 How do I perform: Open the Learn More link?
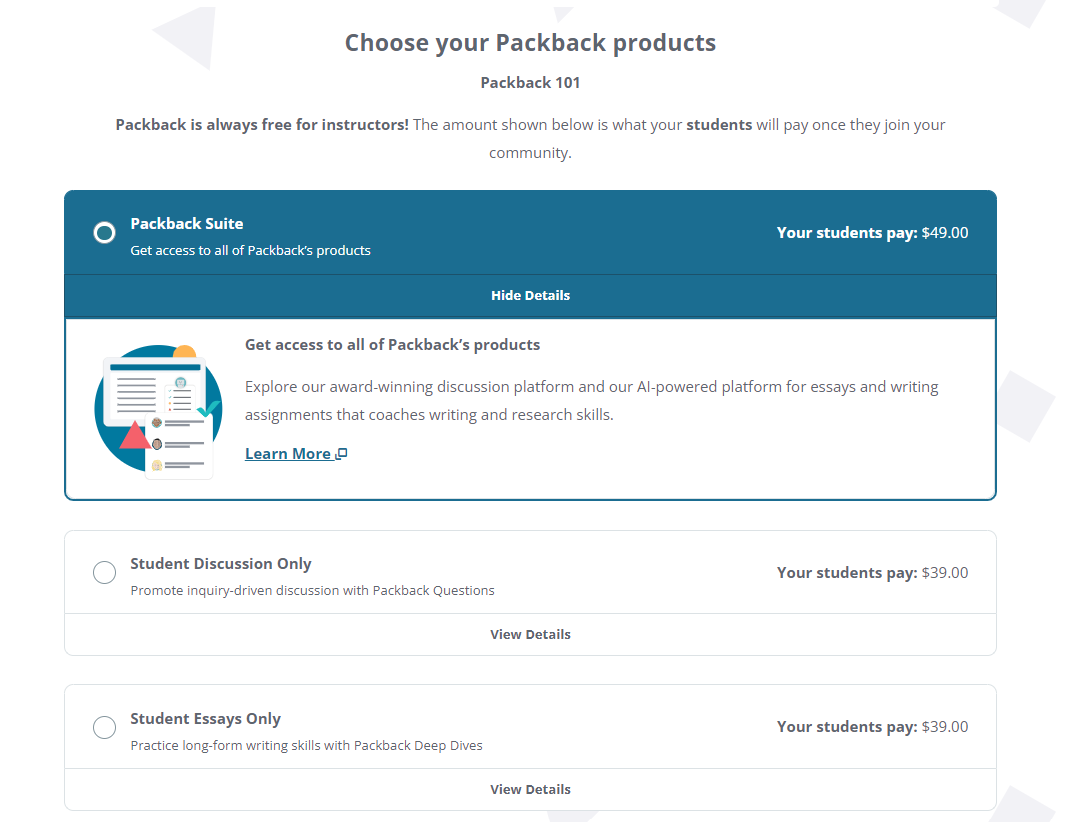point(287,452)
